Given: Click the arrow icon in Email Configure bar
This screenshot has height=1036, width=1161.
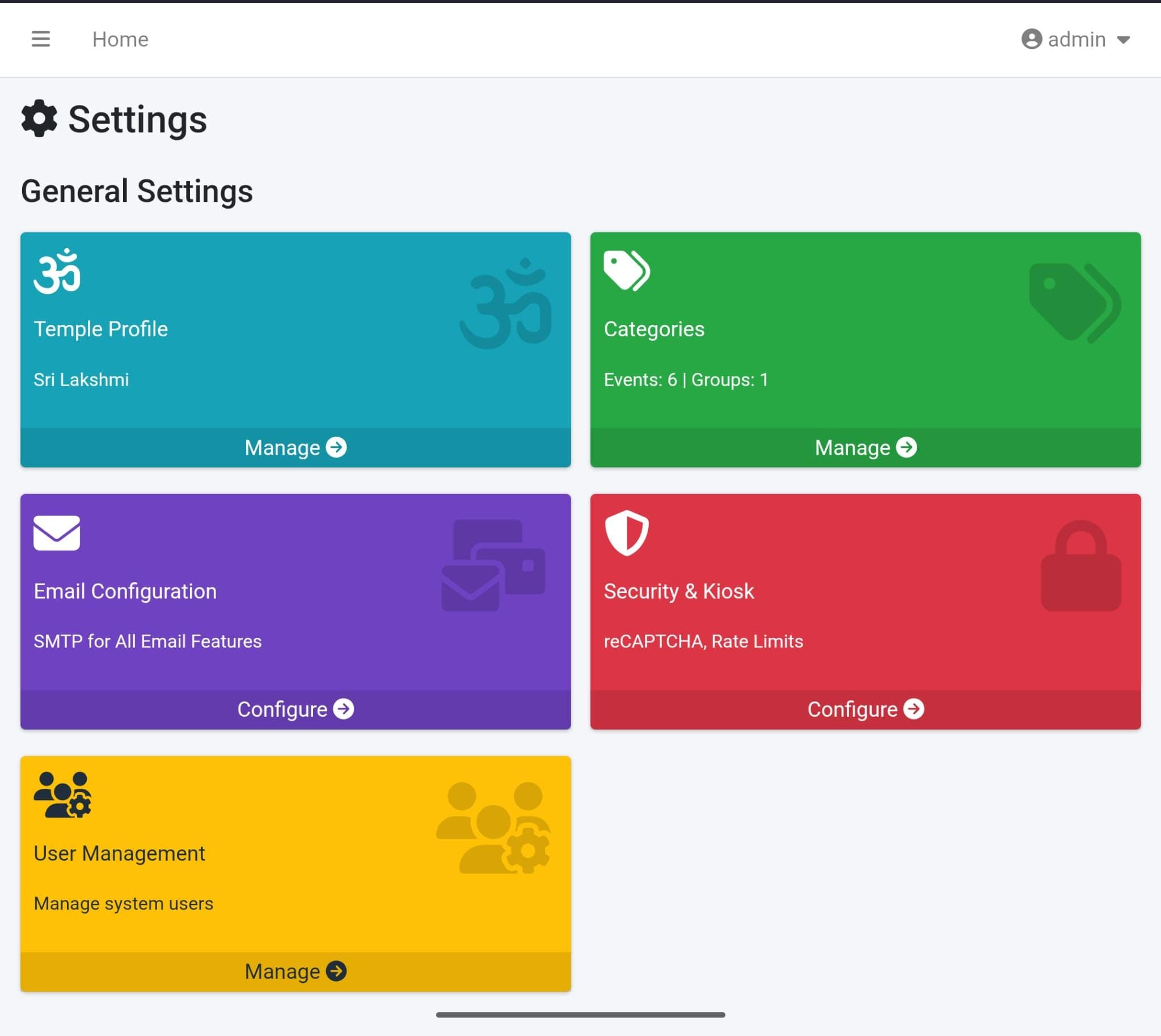Looking at the screenshot, I should (x=344, y=709).
